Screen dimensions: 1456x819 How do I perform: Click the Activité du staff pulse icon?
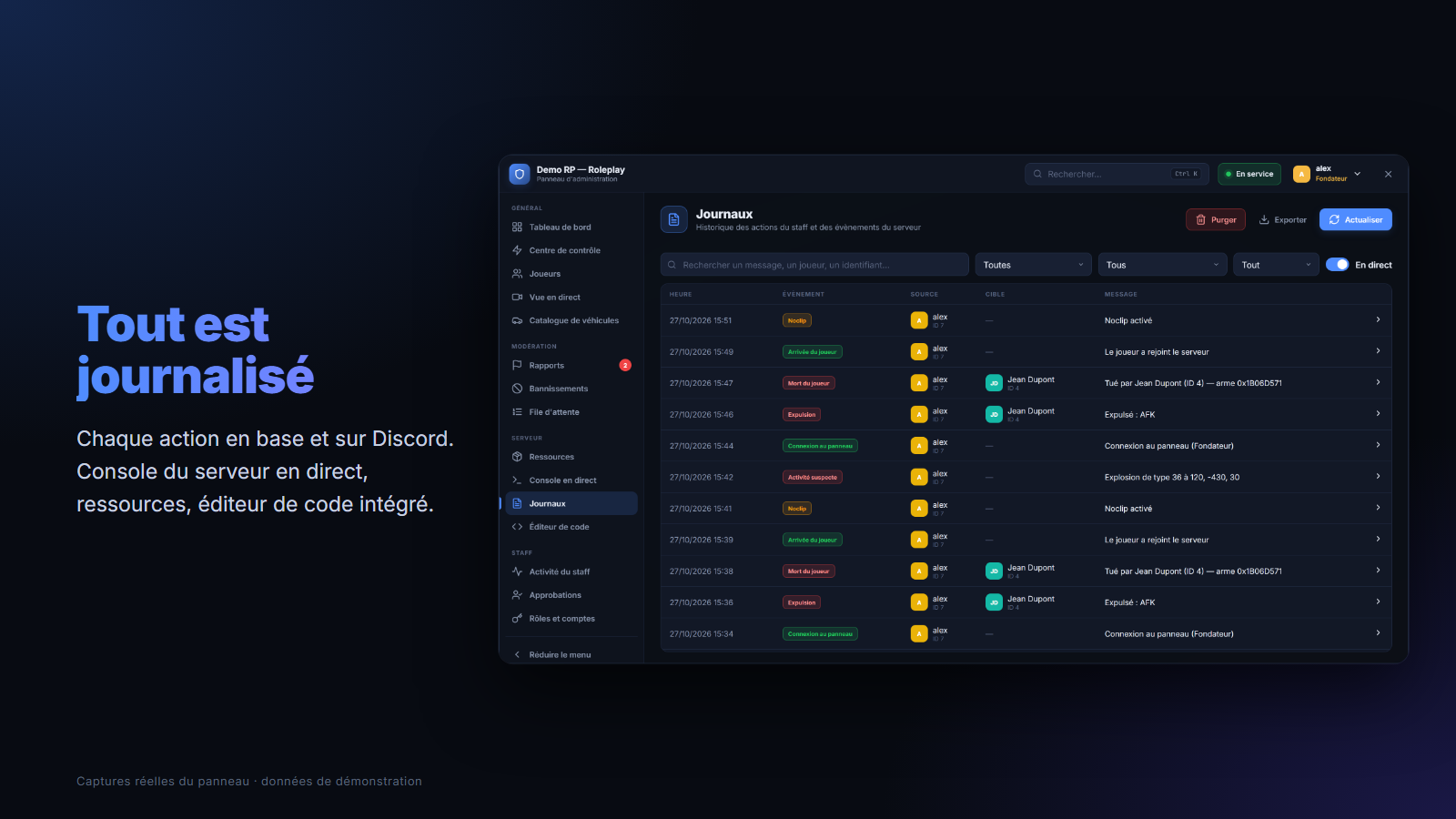coord(517,571)
